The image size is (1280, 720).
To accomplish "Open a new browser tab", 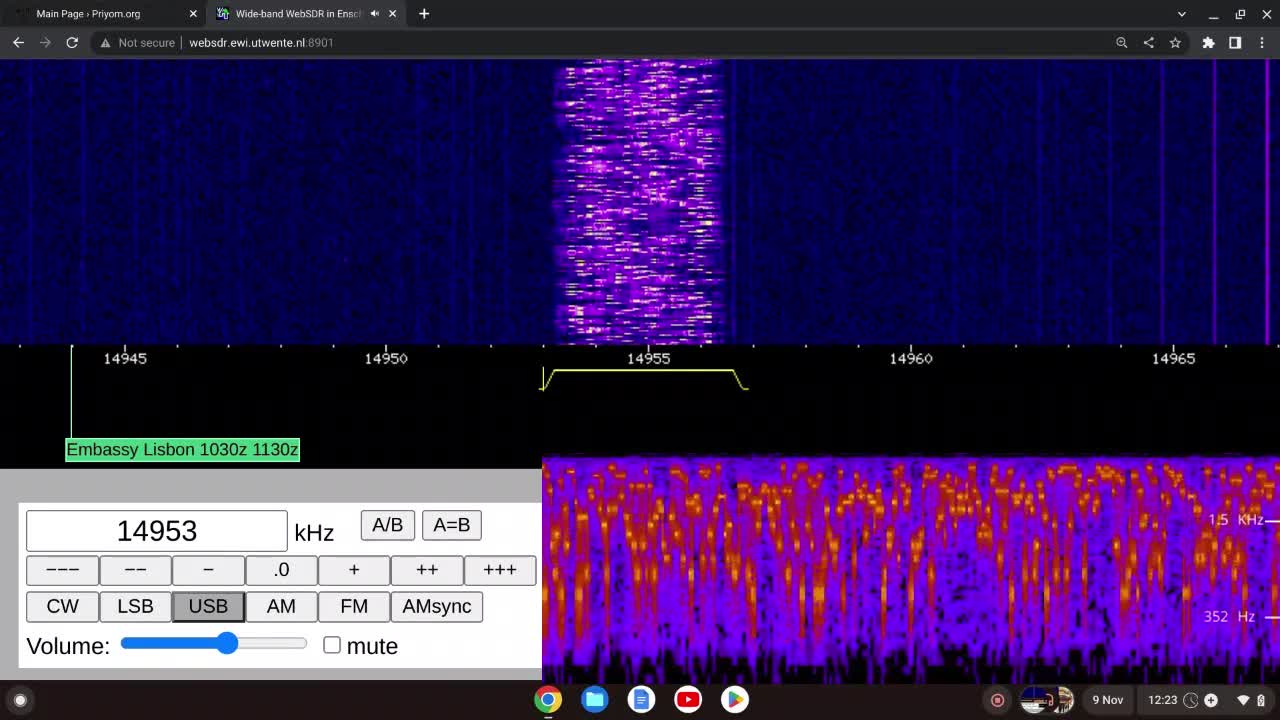I will pos(424,14).
